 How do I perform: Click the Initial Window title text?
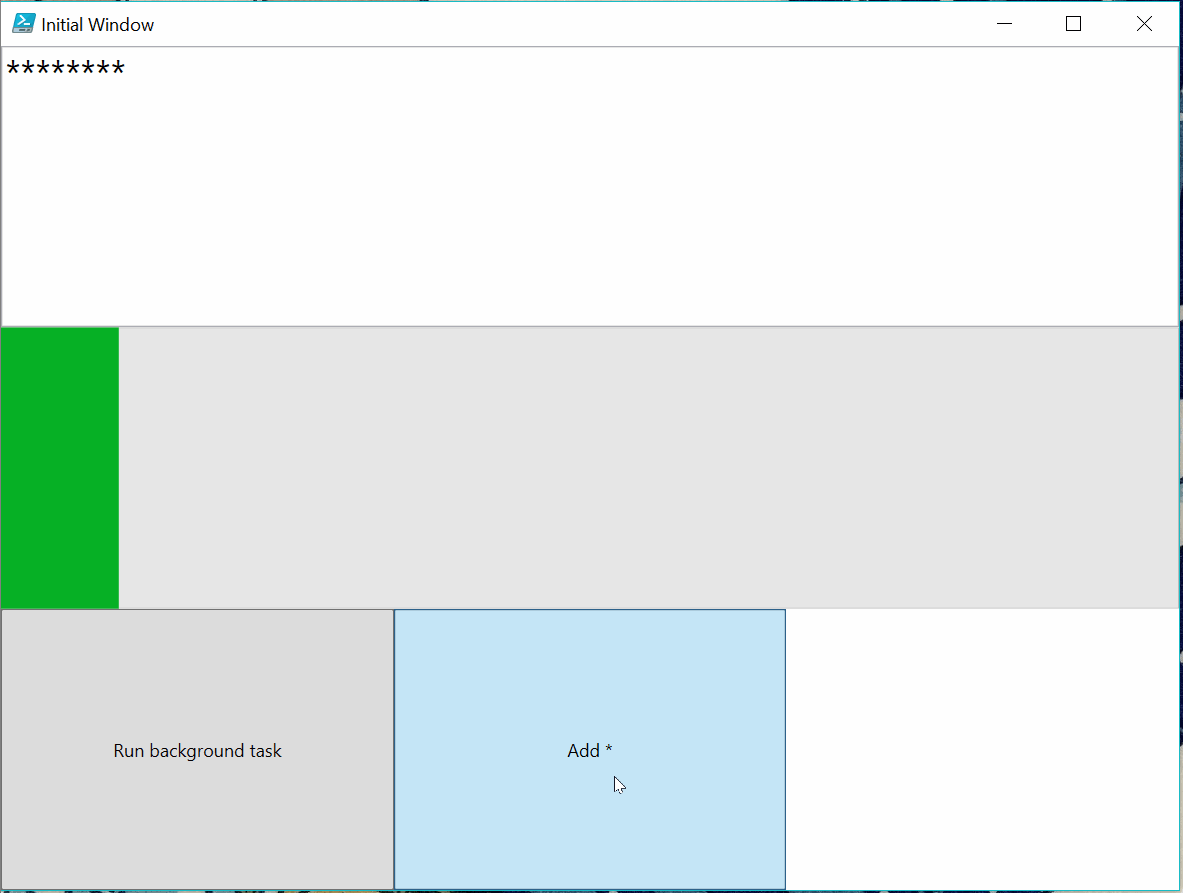pyautogui.click(x=97, y=25)
